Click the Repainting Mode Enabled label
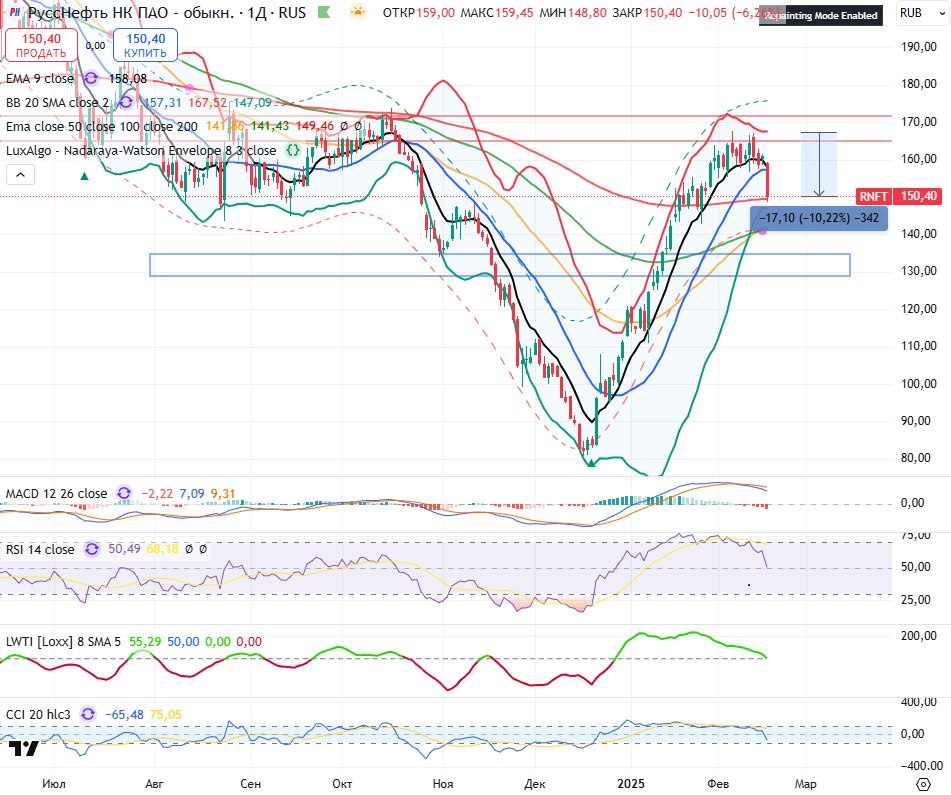Viewport: 951px width, 795px height. click(x=821, y=16)
